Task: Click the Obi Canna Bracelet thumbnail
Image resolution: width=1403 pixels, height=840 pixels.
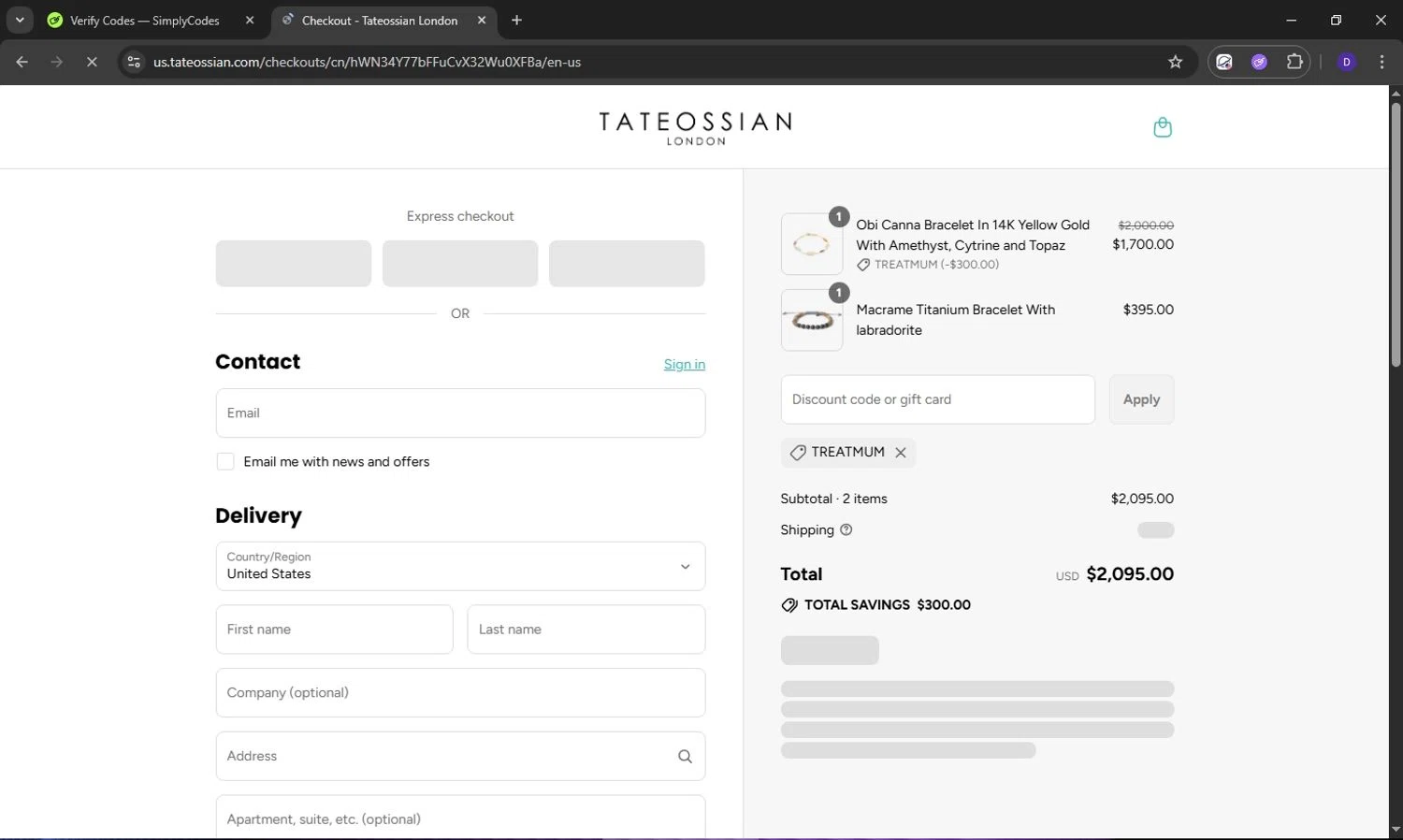Action: pos(811,244)
